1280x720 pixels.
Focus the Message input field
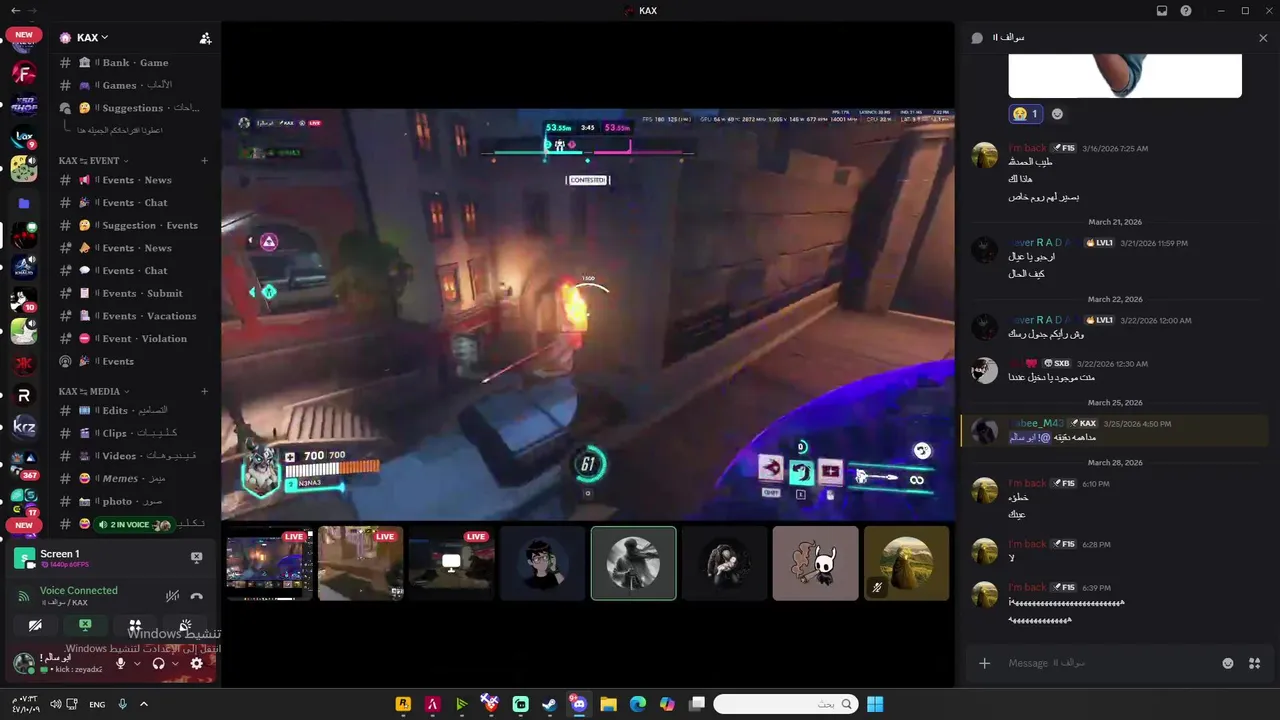pos(1108,663)
